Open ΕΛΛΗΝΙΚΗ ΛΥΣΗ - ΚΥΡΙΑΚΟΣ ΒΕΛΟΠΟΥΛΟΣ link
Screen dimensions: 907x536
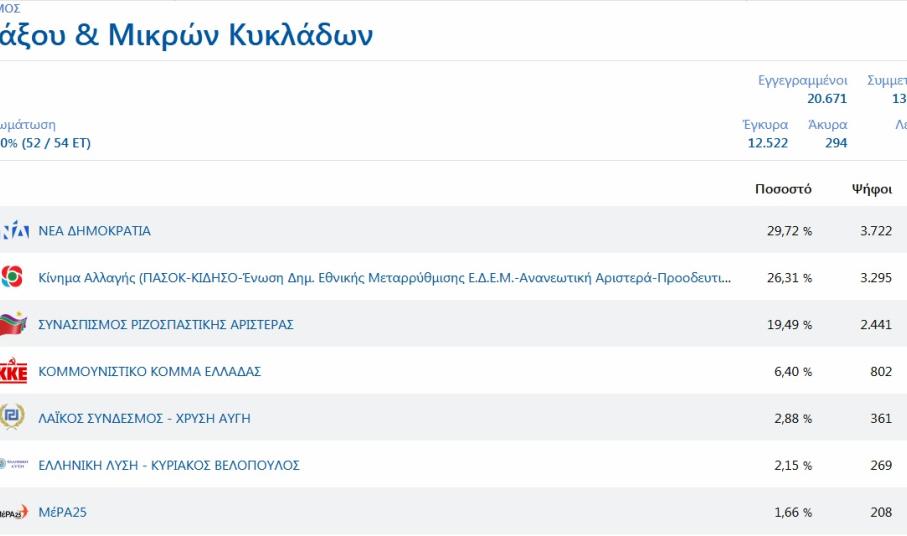pos(168,466)
